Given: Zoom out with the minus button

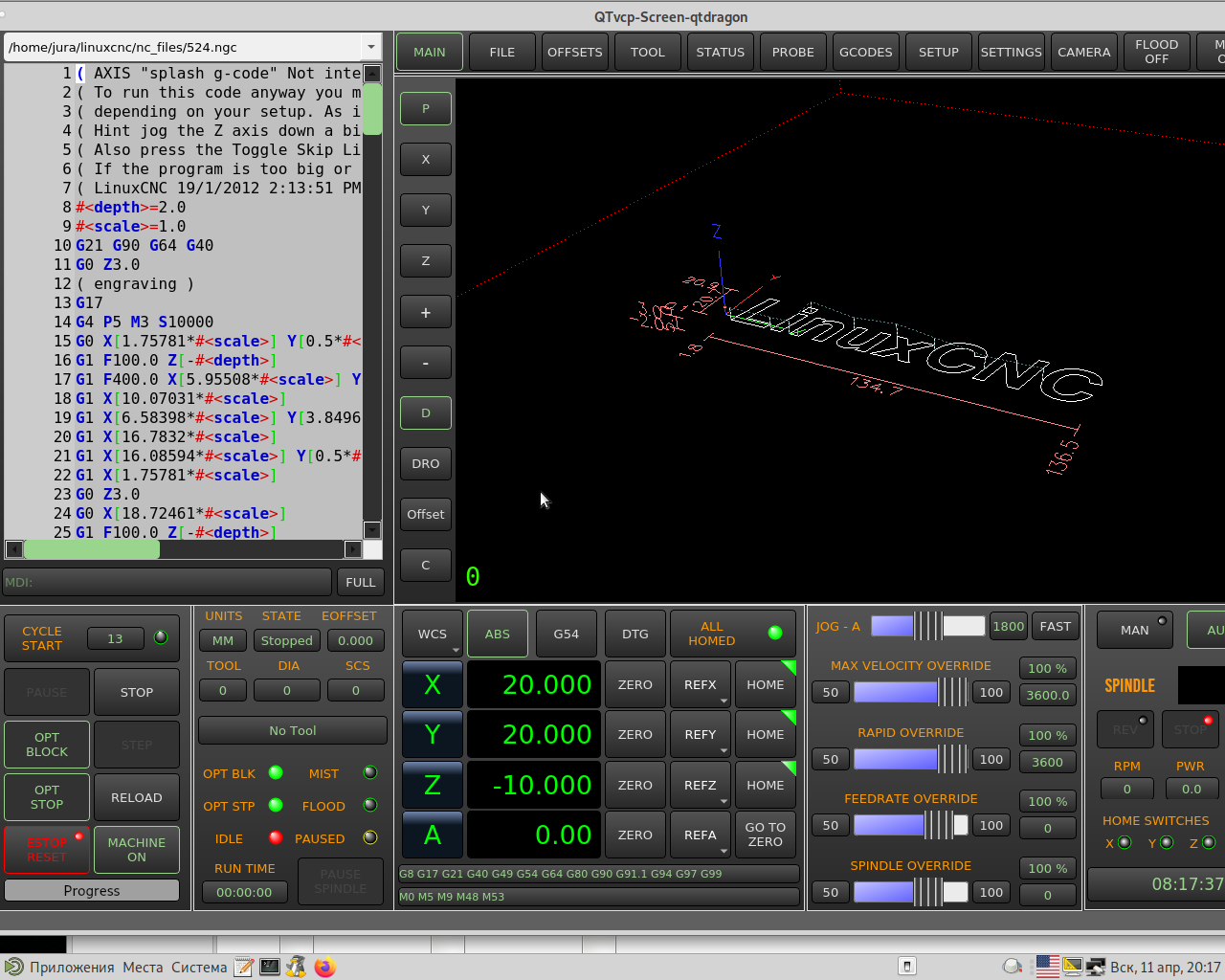Looking at the screenshot, I should click(426, 363).
